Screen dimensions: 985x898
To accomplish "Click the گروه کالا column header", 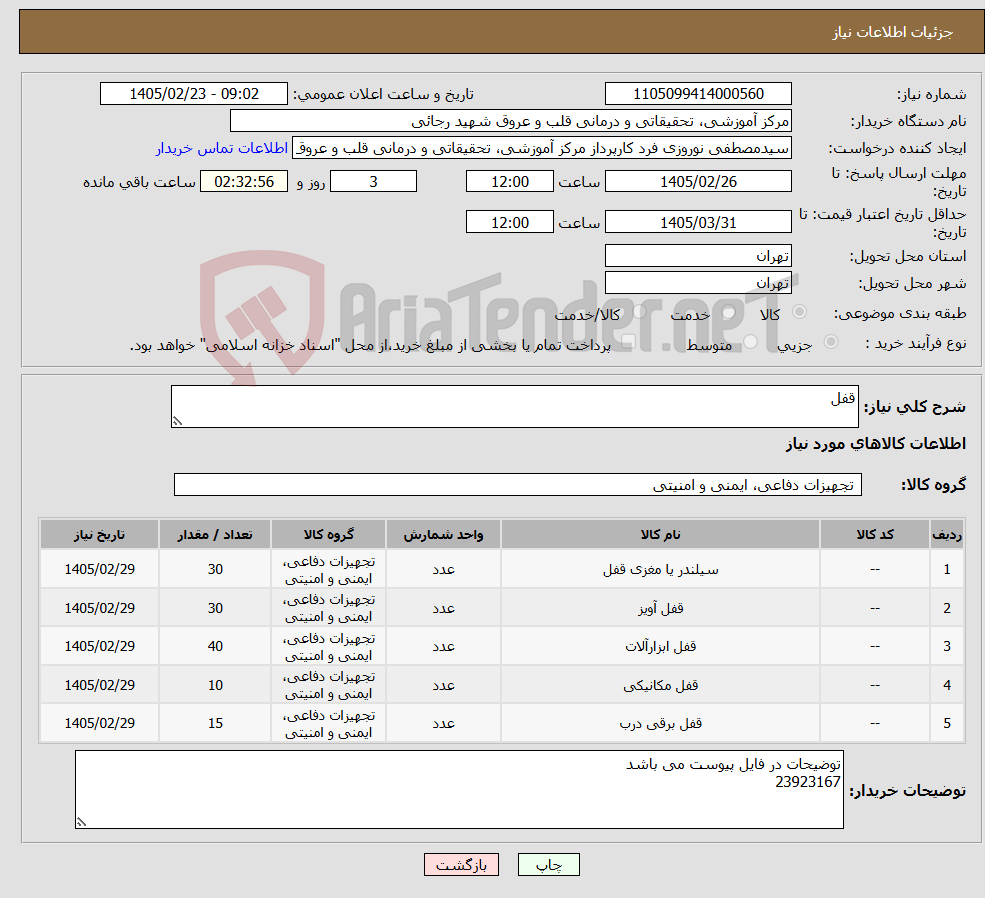I will [329, 534].
